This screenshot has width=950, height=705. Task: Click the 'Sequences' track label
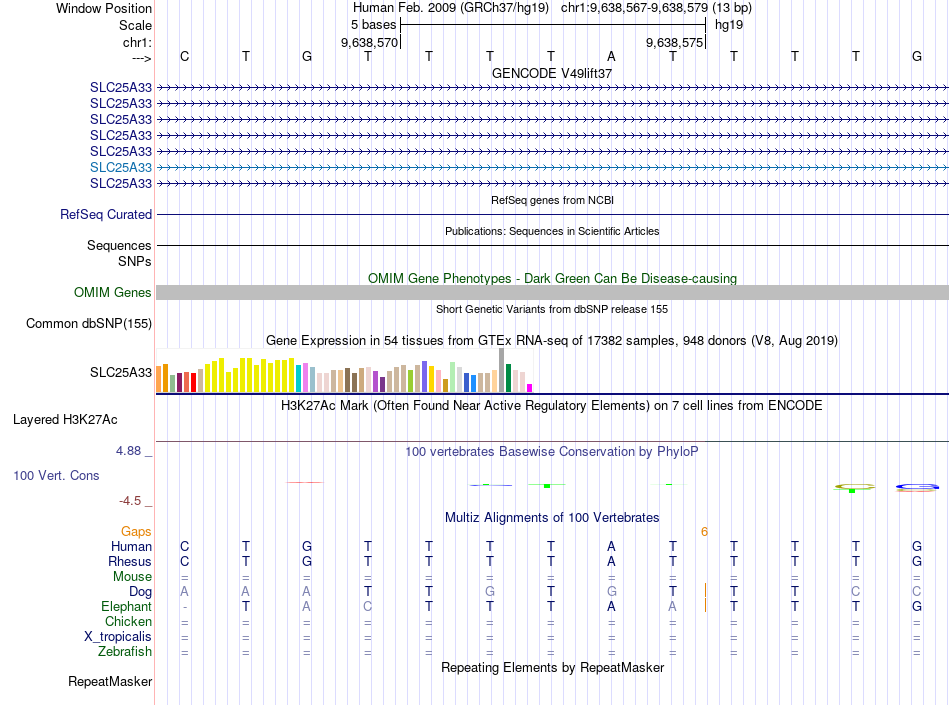pos(119,245)
